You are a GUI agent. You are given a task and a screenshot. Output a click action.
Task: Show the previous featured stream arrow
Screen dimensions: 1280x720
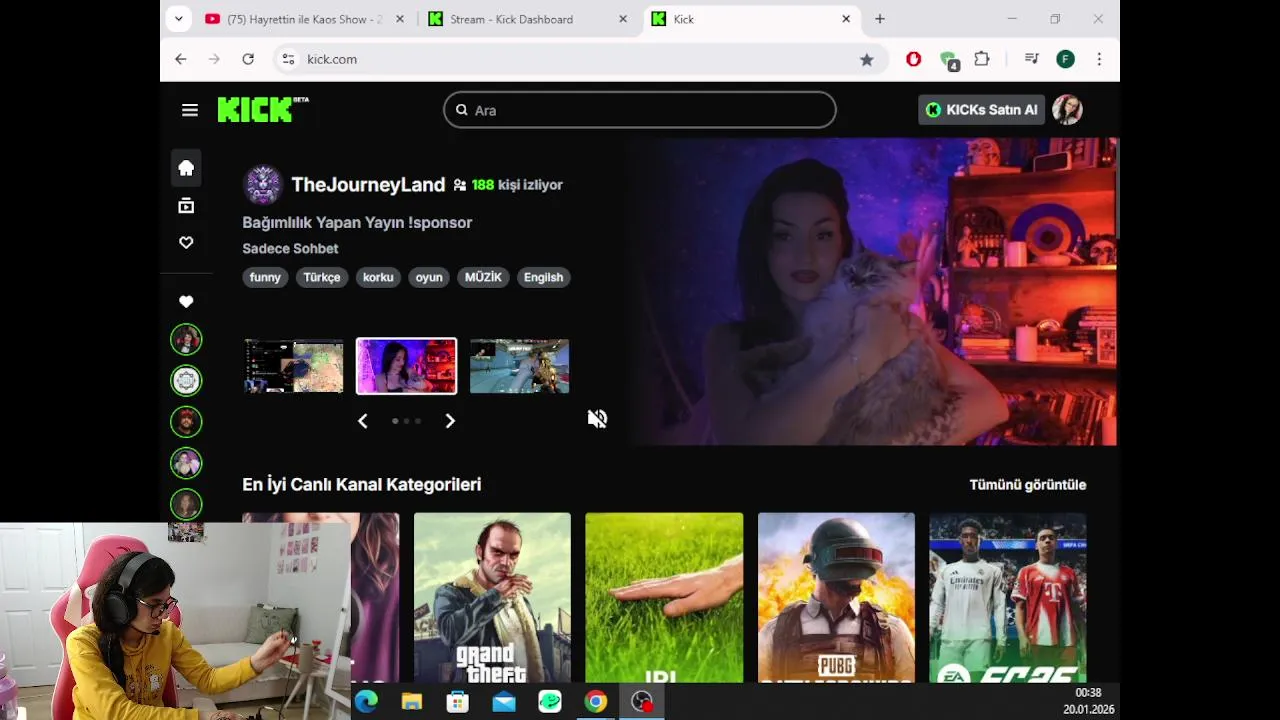coord(363,421)
